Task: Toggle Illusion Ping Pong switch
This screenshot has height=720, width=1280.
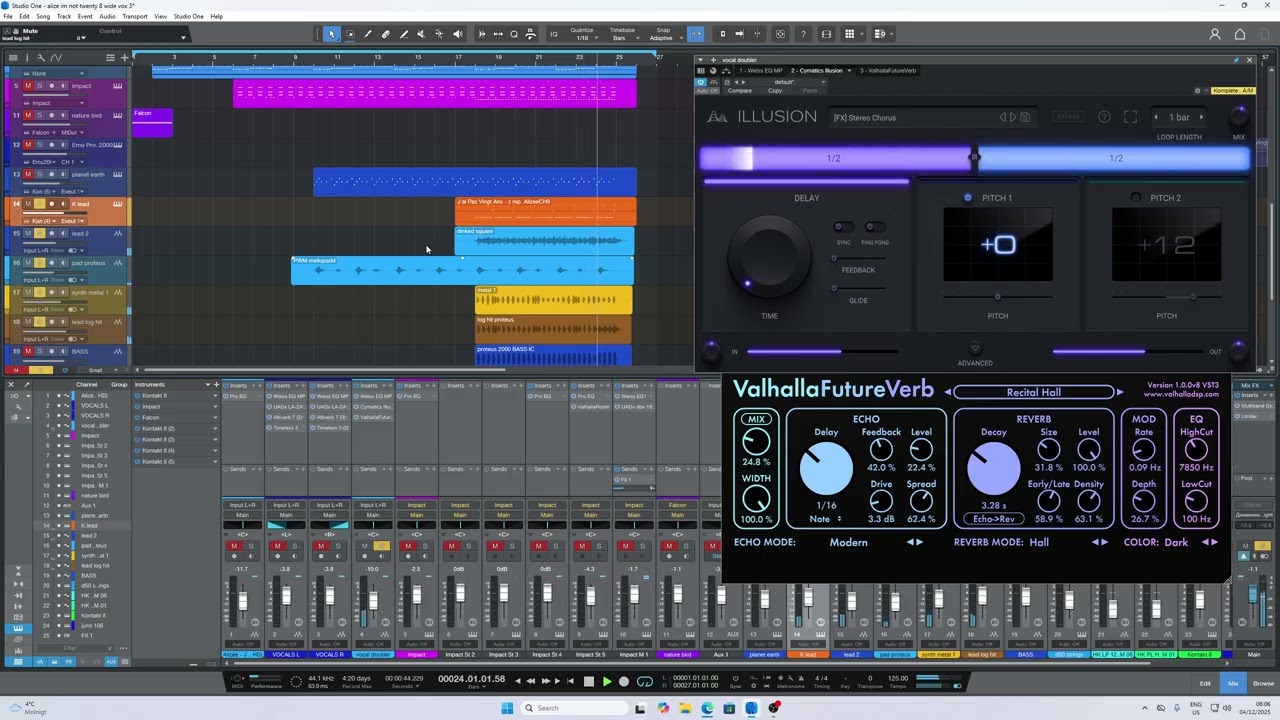Action: click(875, 227)
